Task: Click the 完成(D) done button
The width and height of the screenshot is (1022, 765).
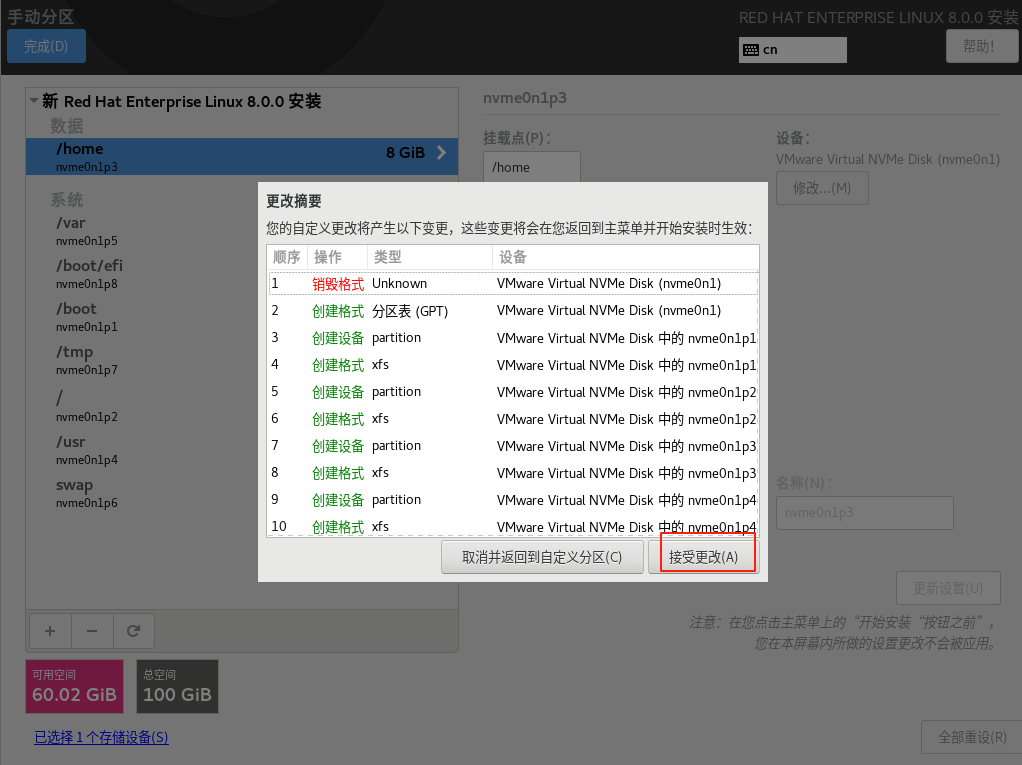Action: [x=46, y=46]
